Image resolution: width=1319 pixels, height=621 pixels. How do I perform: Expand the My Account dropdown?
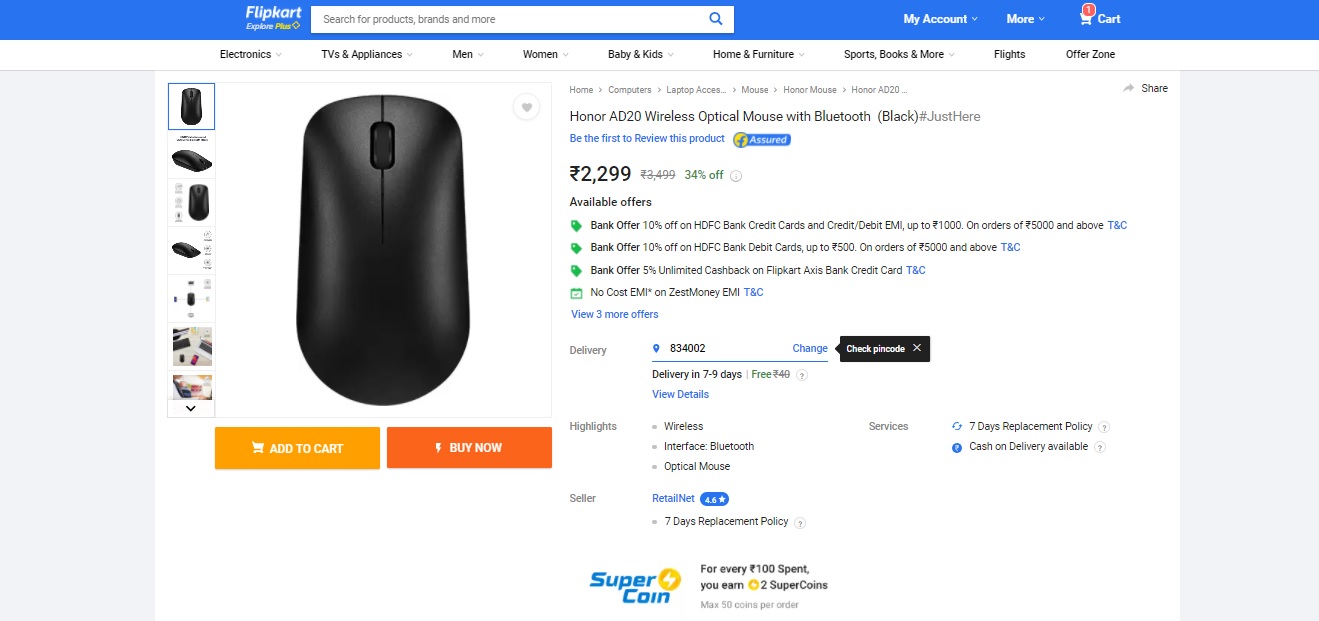coord(940,19)
